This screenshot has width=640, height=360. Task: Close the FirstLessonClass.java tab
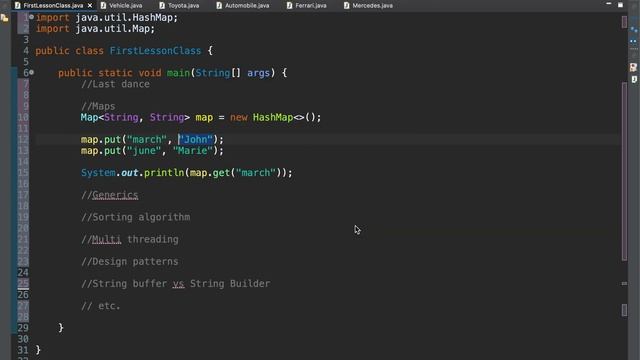[90, 5]
